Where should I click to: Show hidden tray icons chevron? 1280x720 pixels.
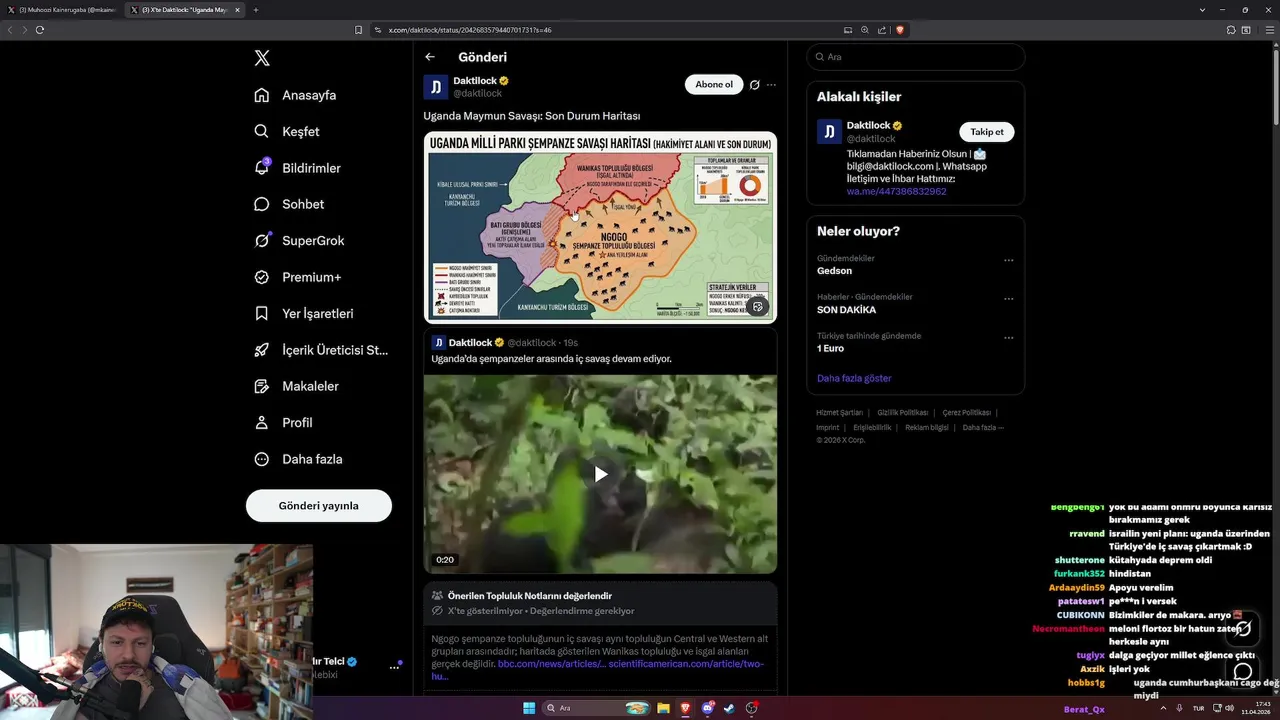coord(1163,708)
